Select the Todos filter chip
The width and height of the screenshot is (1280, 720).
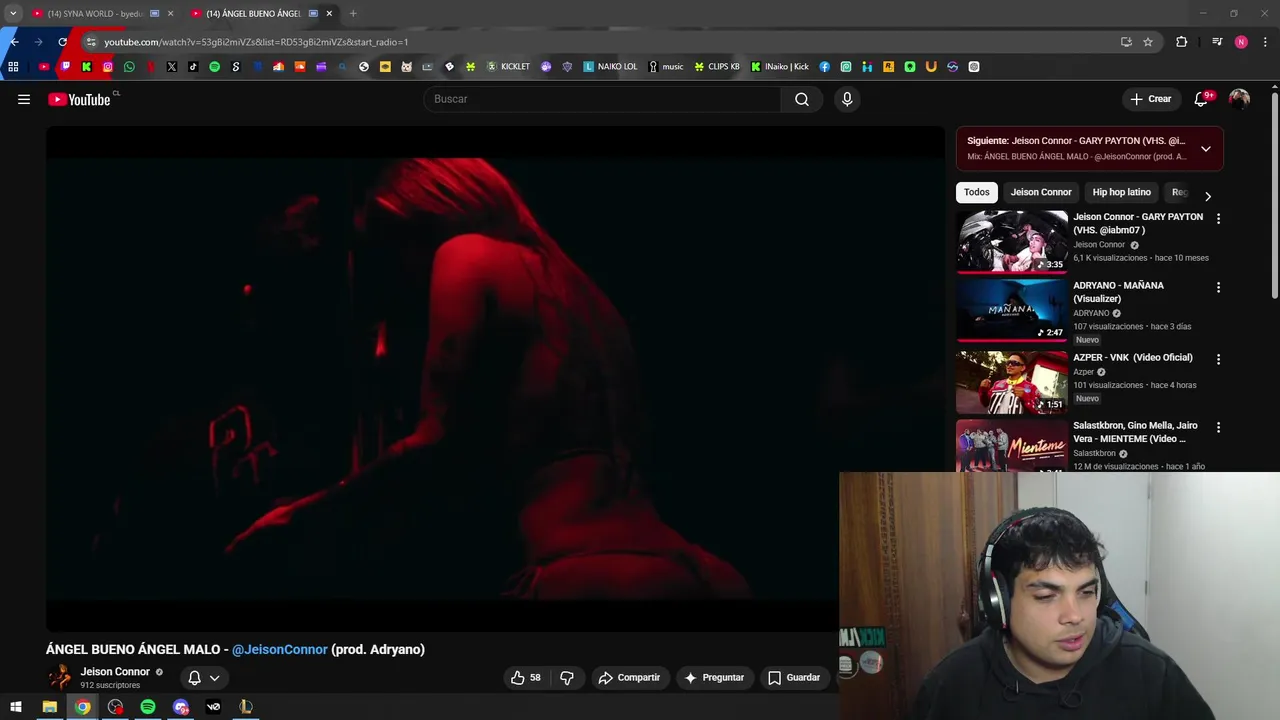[x=977, y=192]
